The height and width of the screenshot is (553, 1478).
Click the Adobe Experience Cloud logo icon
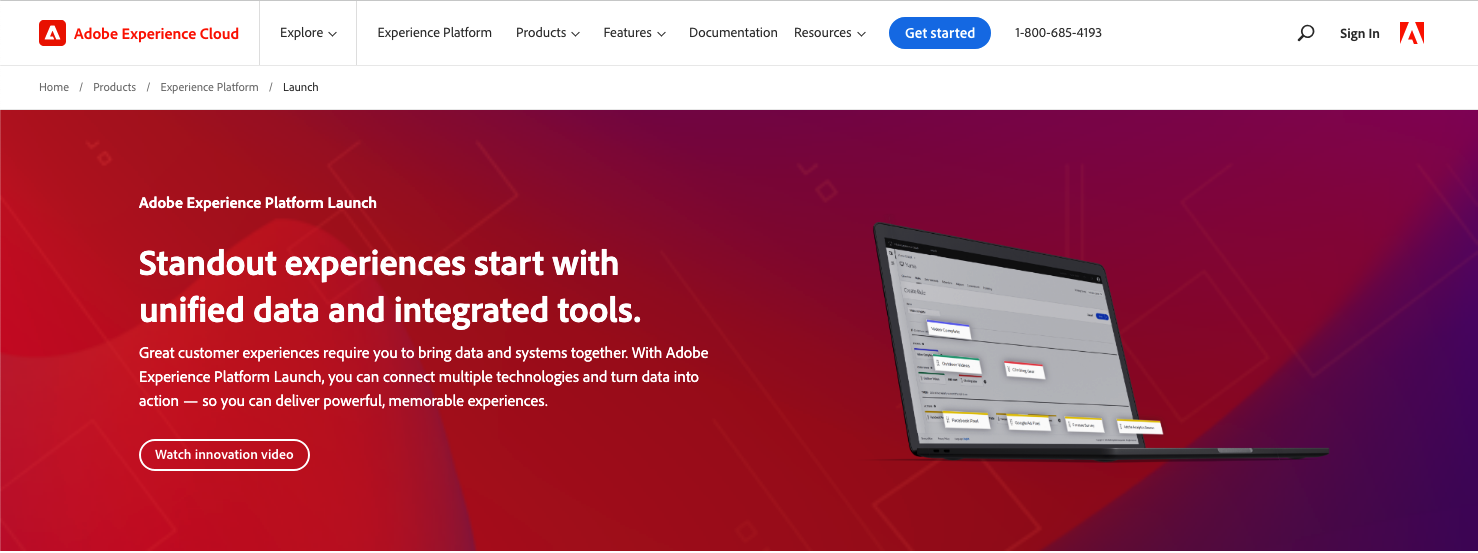(x=52, y=33)
